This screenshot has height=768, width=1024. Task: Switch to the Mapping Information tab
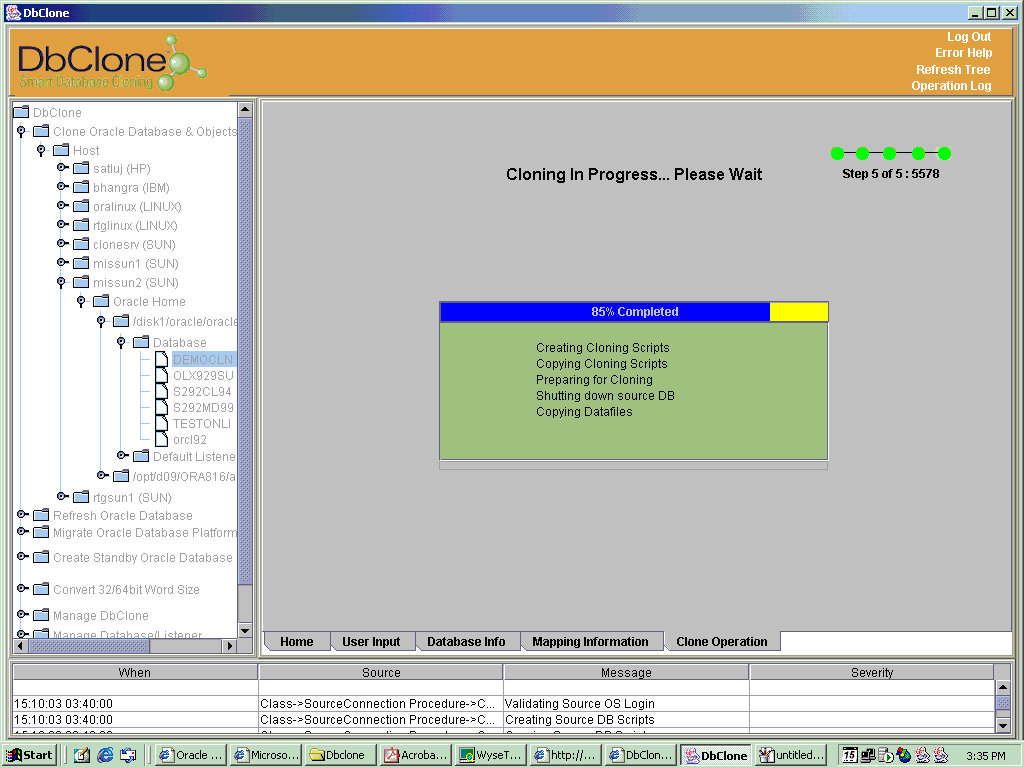[x=590, y=641]
